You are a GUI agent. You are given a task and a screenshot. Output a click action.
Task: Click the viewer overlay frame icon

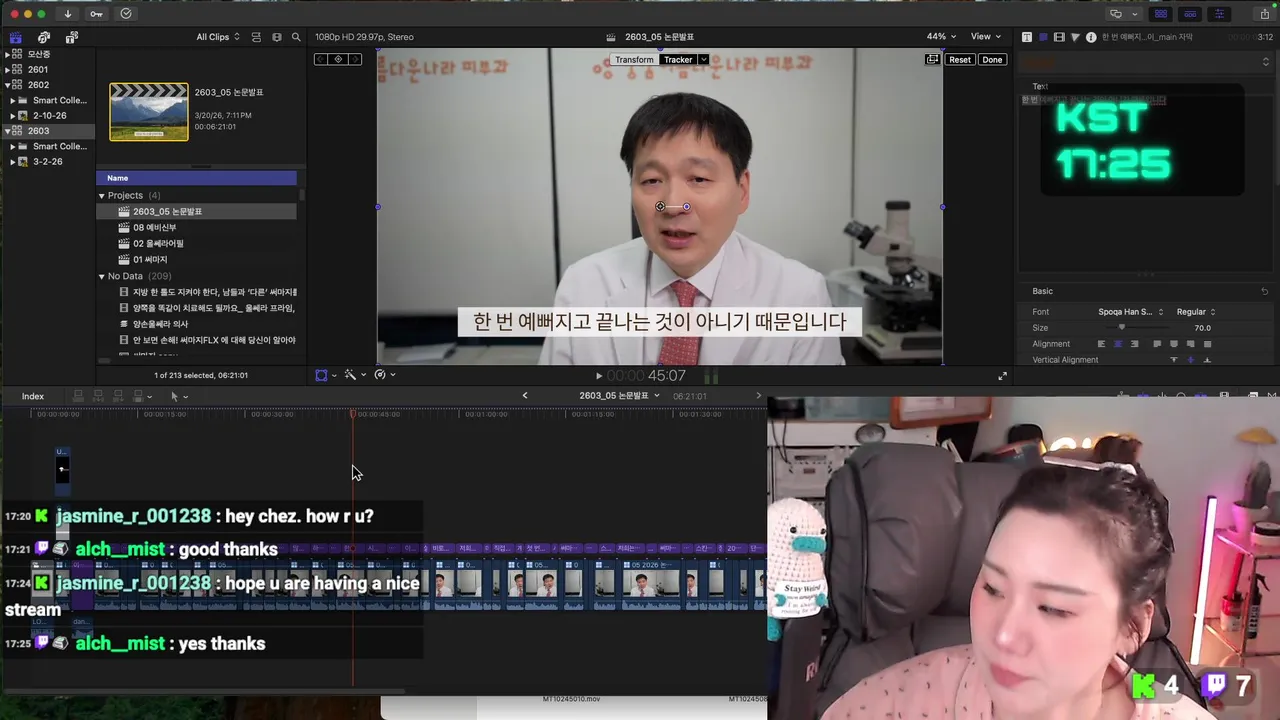pyautogui.click(x=932, y=59)
